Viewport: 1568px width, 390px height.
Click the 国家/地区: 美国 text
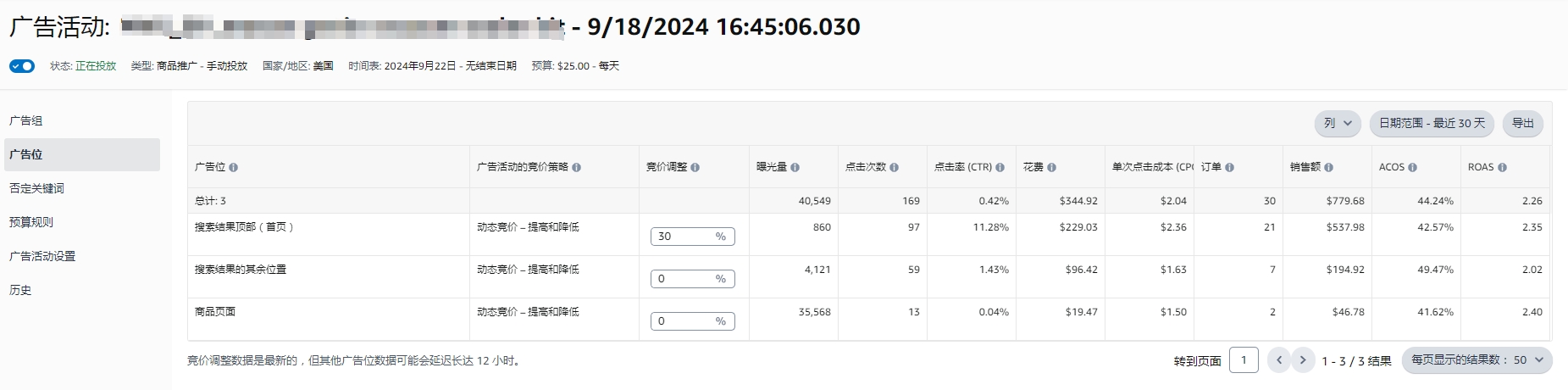pyautogui.click(x=298, y=66)
